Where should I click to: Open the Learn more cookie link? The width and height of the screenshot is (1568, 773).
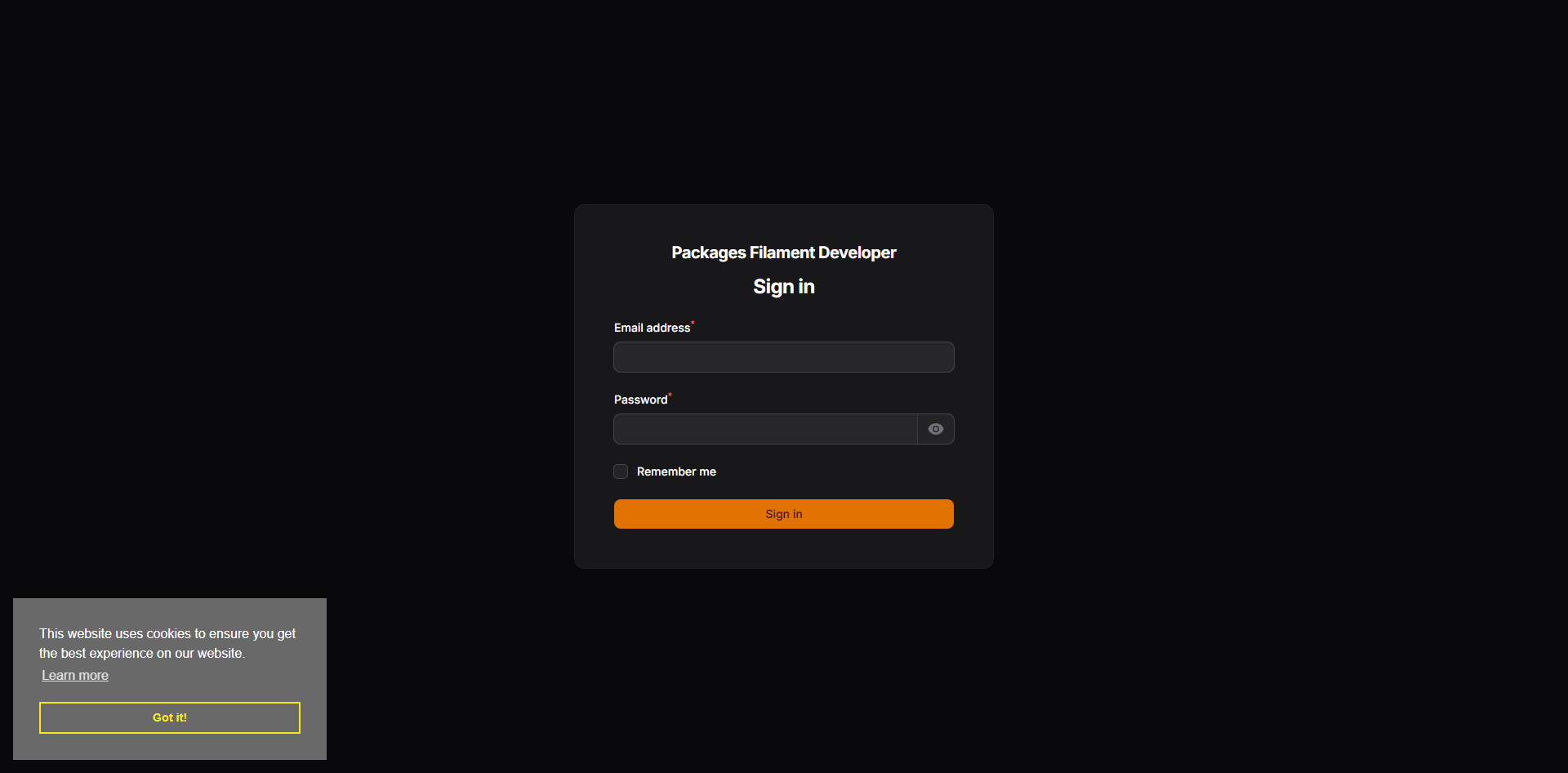[75, 675]
